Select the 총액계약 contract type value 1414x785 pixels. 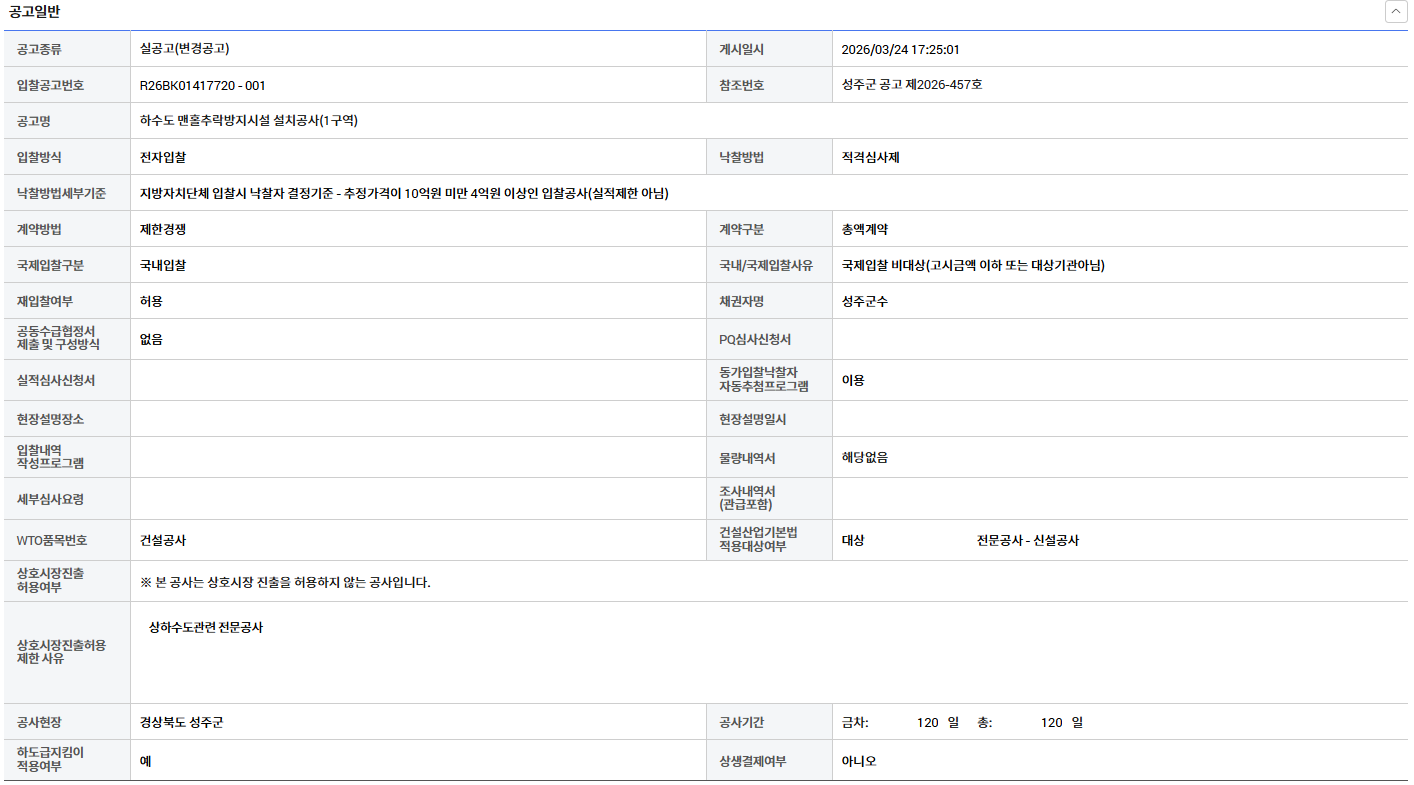865,229
